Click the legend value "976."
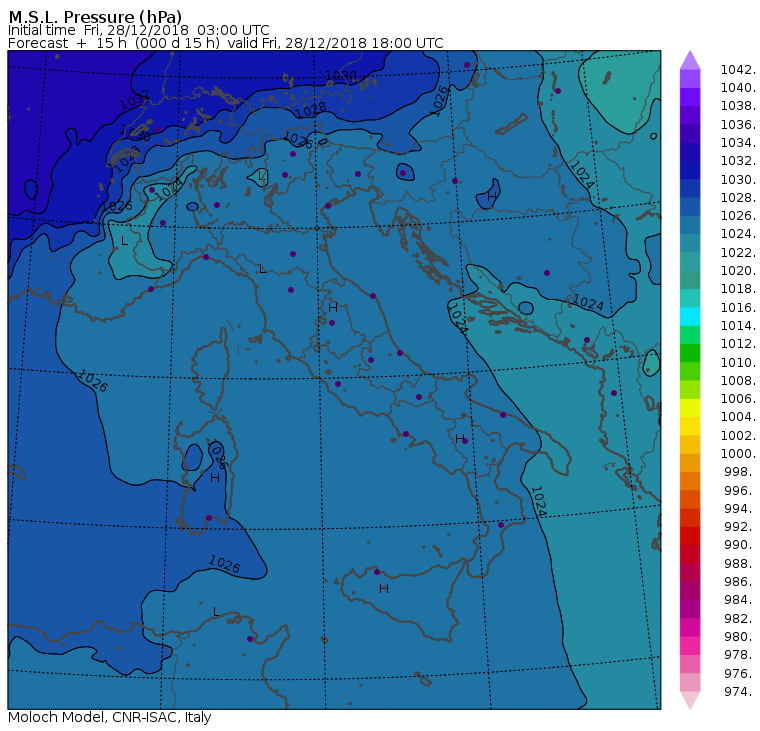Viewport: 760px width, 731px height. point(740,673)
